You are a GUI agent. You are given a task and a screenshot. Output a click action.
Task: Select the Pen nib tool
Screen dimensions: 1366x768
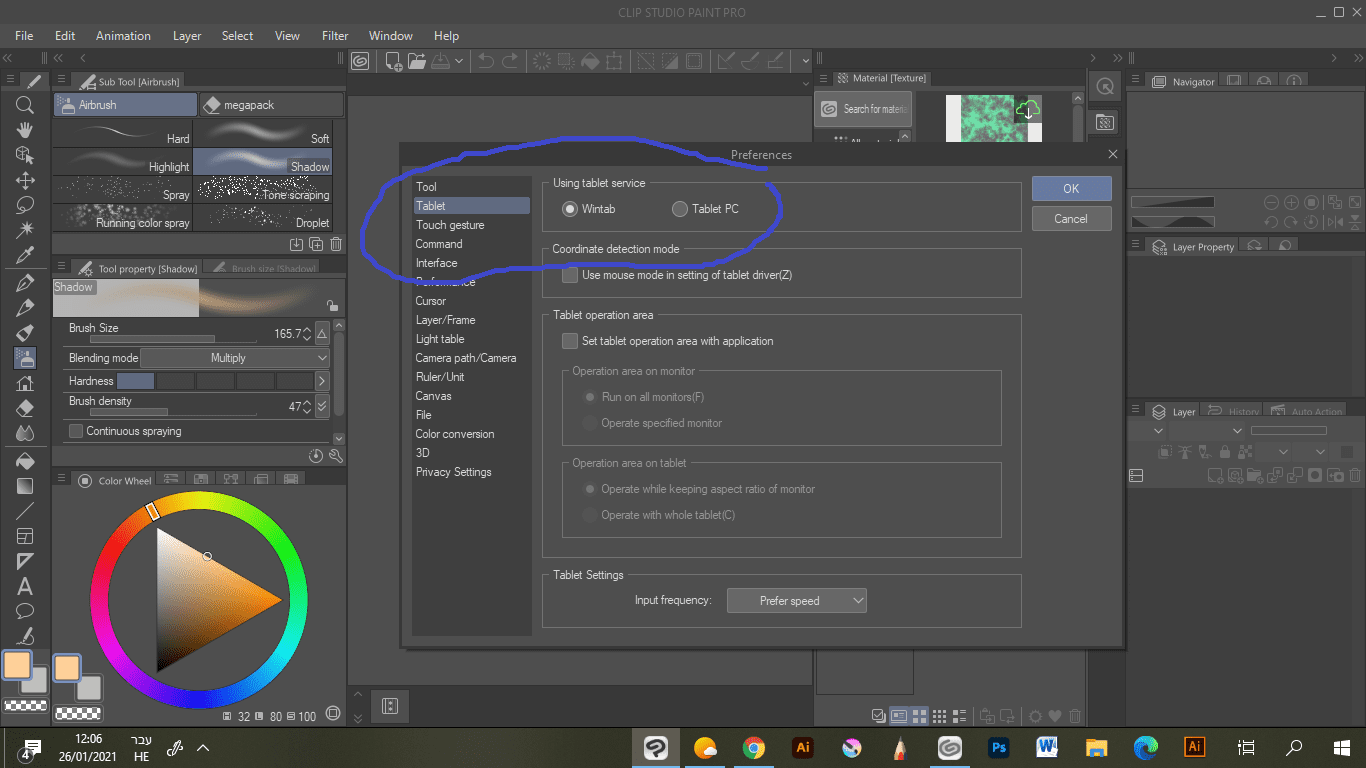[x=25, y=283]
